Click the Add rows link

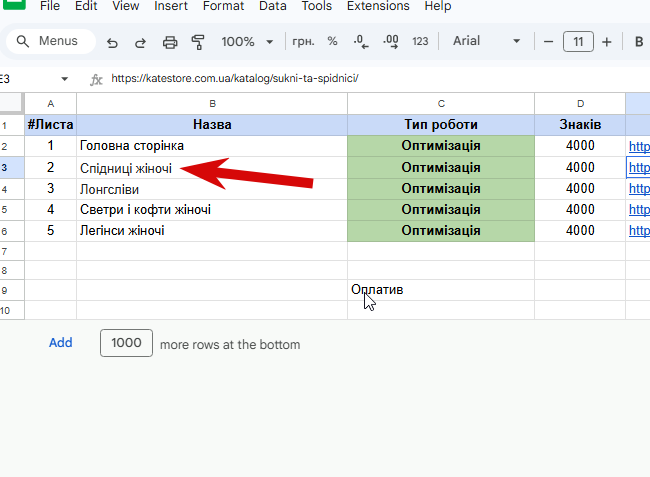coord(61,343)
